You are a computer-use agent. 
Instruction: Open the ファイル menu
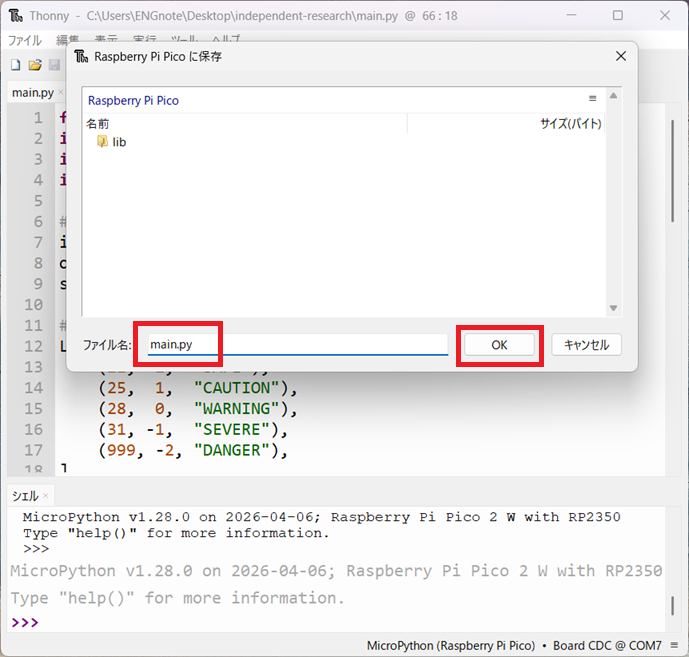pyautogui.click(x=25, y=40)
